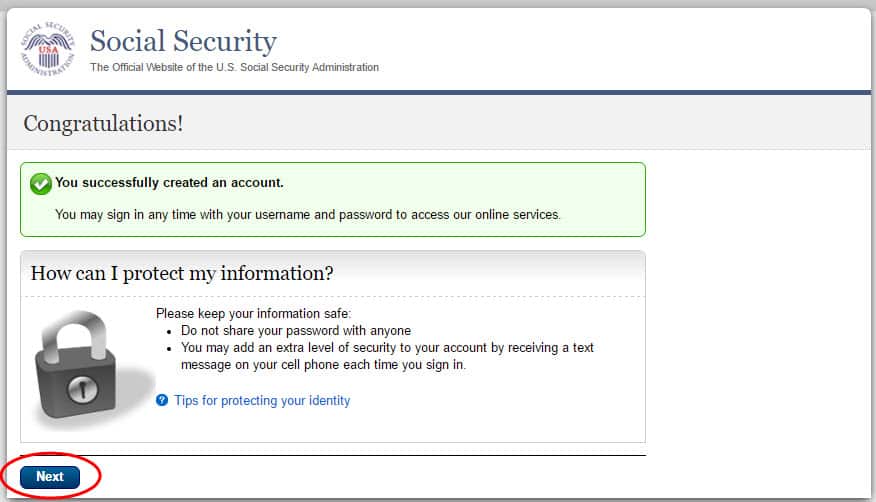Click the dark blue header divider bar
This screenshot has width=876, height=502.
438,93
